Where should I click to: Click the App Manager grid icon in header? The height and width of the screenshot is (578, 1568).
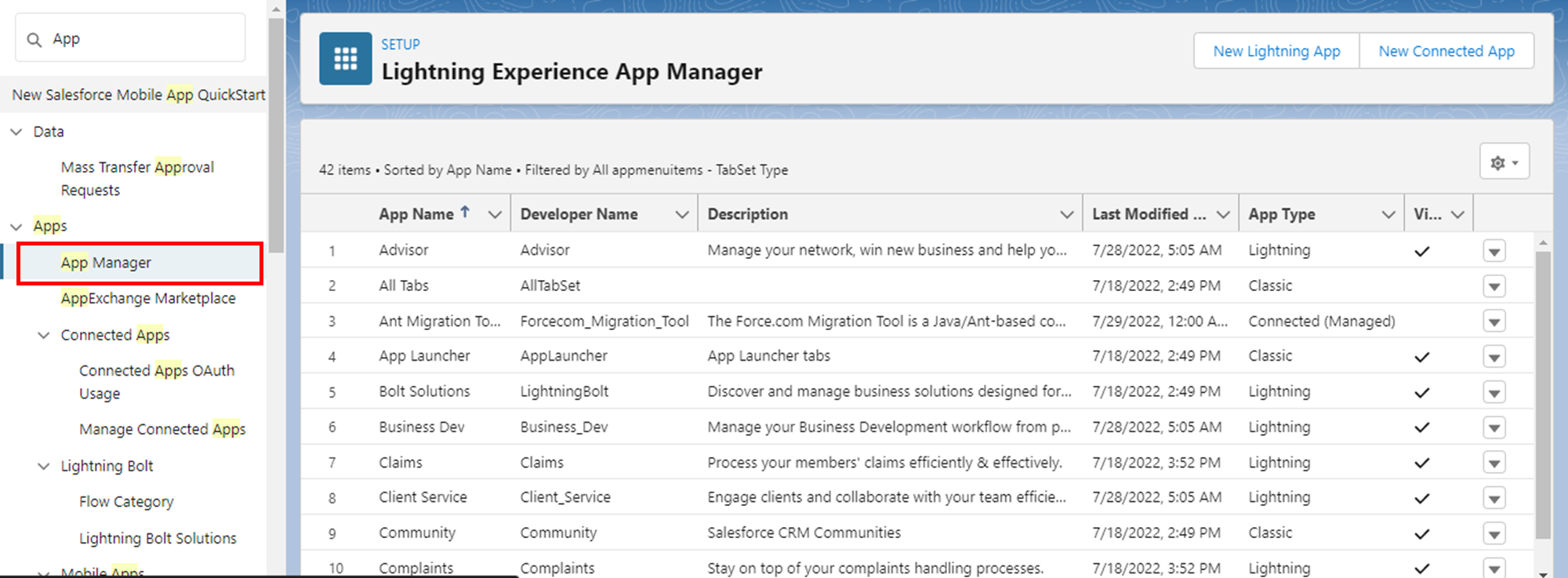pos(345,58)
